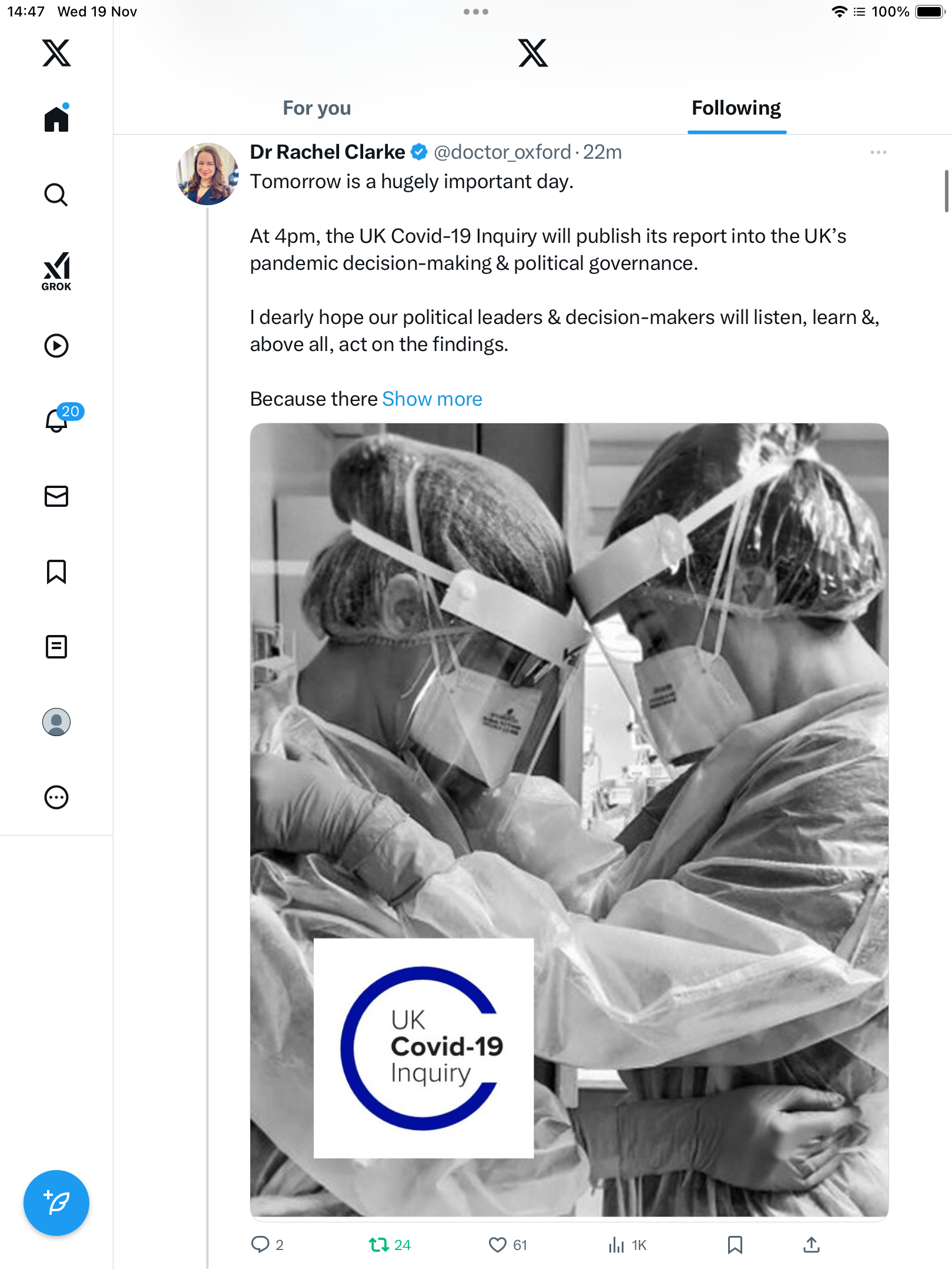Switch to the For you tab
Screen dimensions: 952x1270
tap(317, 108)
